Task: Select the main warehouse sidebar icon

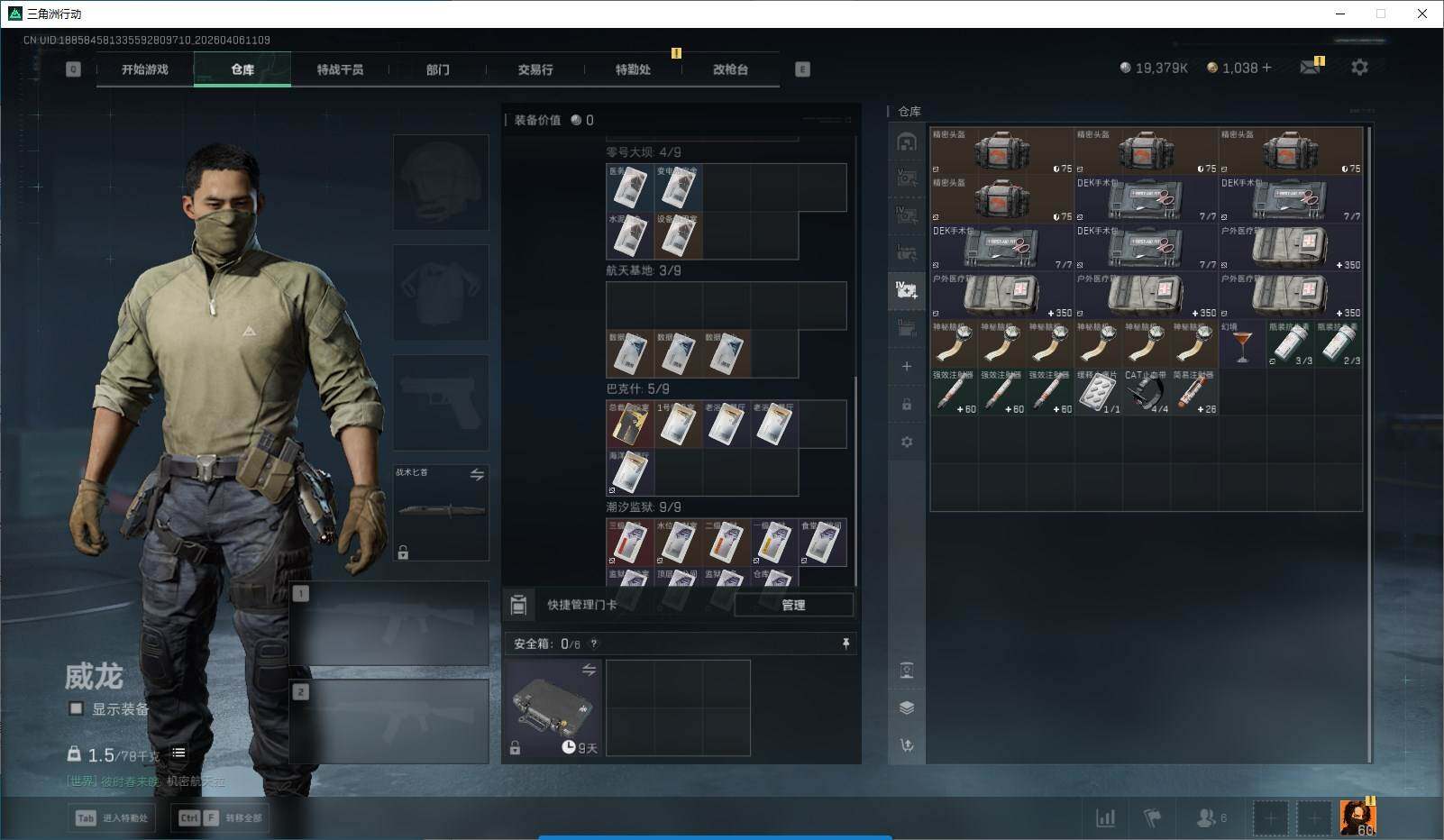Action: [x=907, y=142]
